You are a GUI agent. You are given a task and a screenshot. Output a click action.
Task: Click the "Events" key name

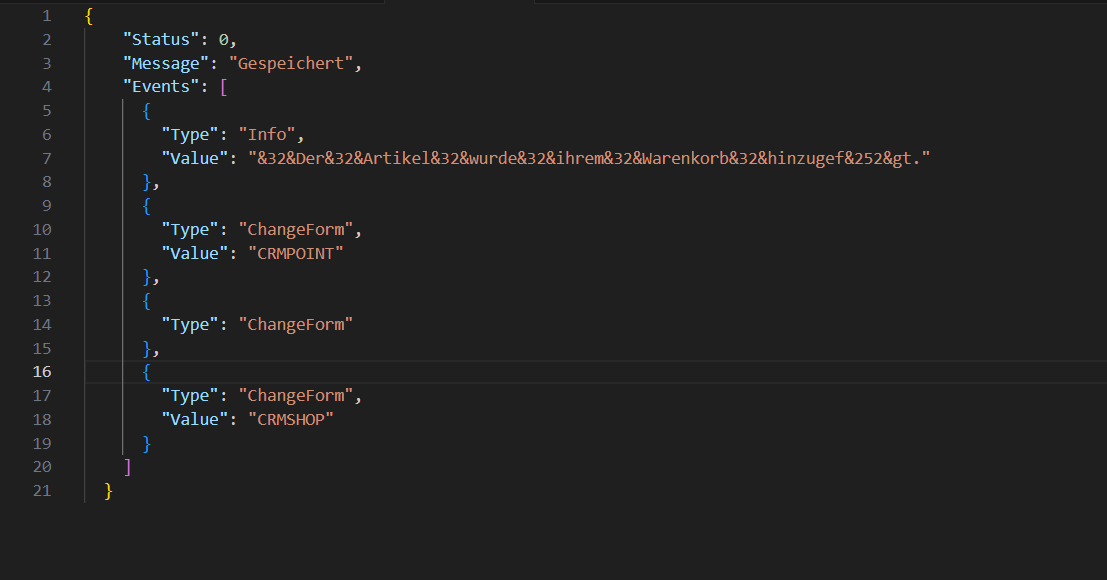(x=160, y=87)
